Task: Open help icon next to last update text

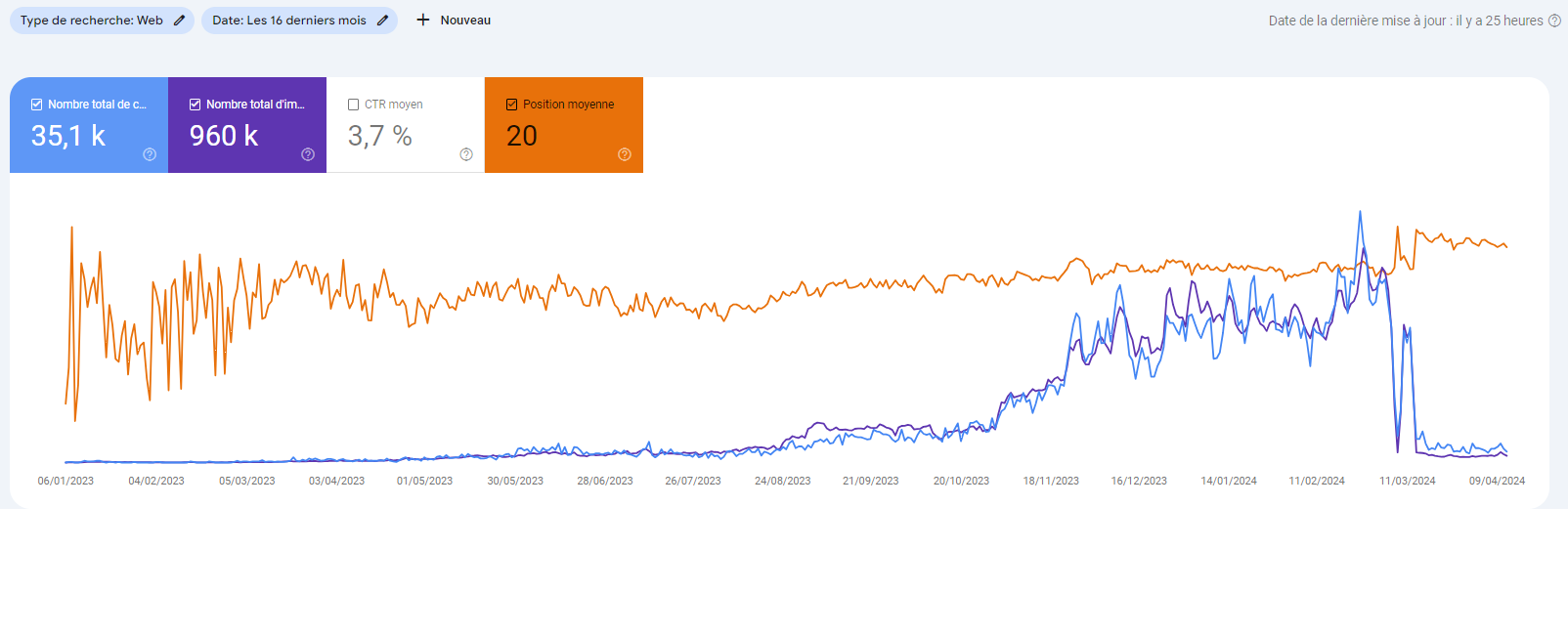Action: [1554, 21]
